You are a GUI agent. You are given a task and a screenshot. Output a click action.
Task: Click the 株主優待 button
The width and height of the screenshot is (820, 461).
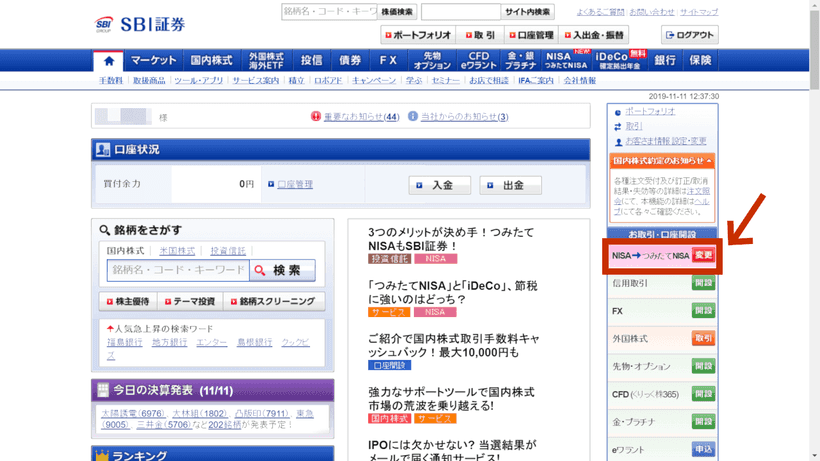pos(128,302)
